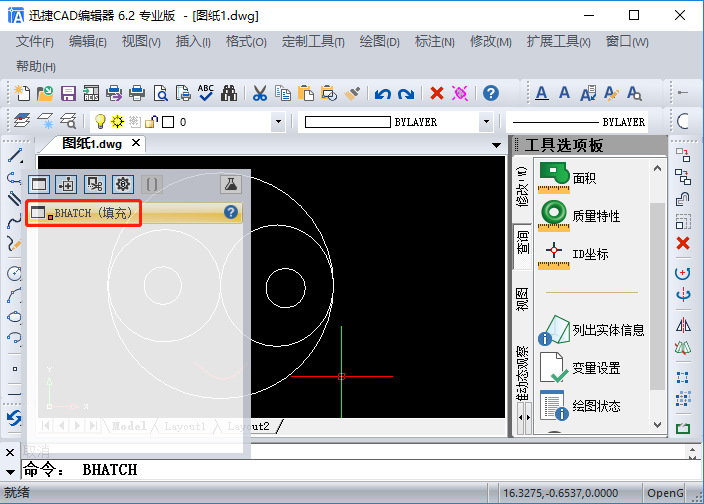Run spell check with ABC icon
This screenshot has width=704, height=504.
coord(206,93)
